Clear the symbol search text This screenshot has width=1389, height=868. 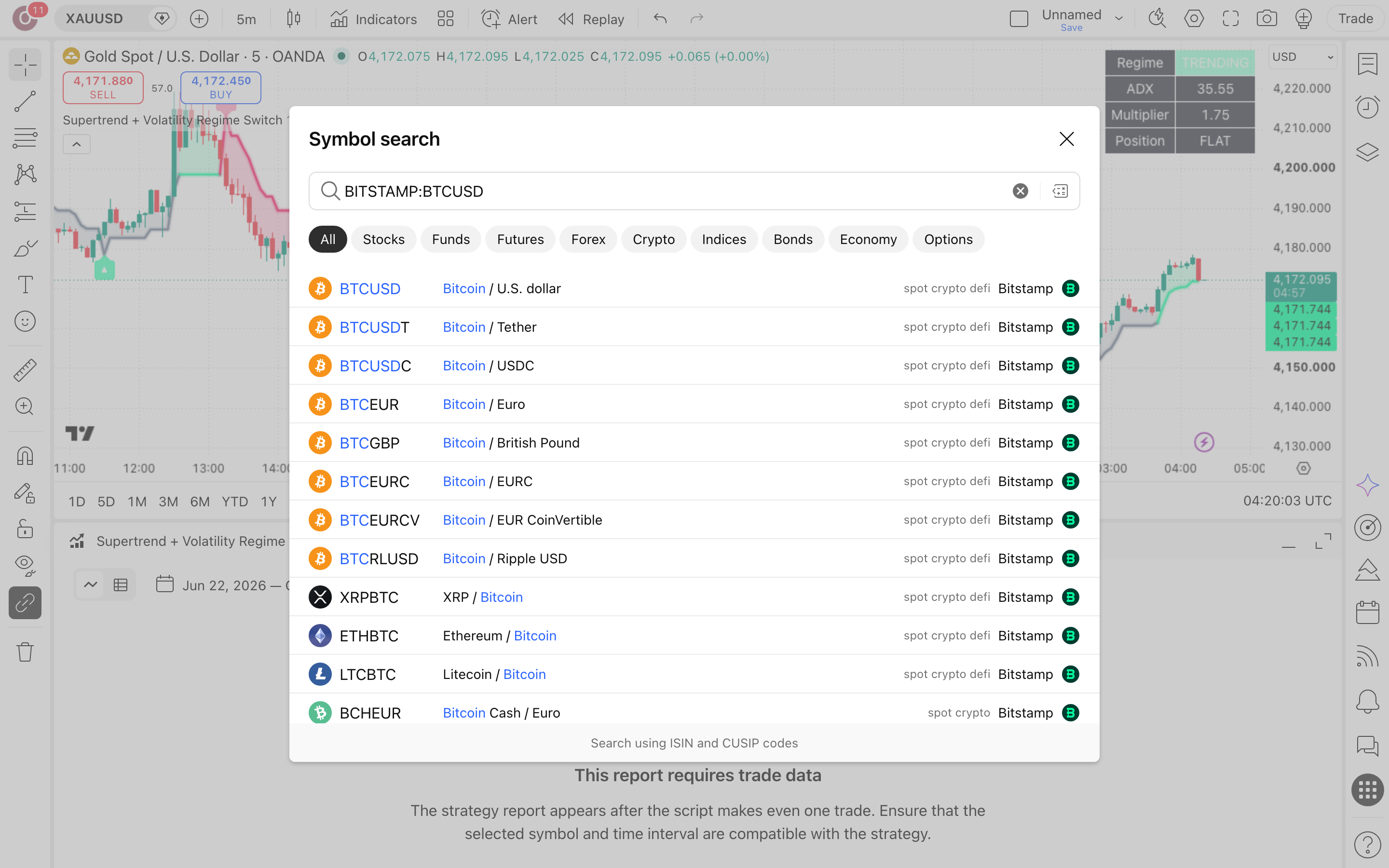click(x=1020, y=191)
